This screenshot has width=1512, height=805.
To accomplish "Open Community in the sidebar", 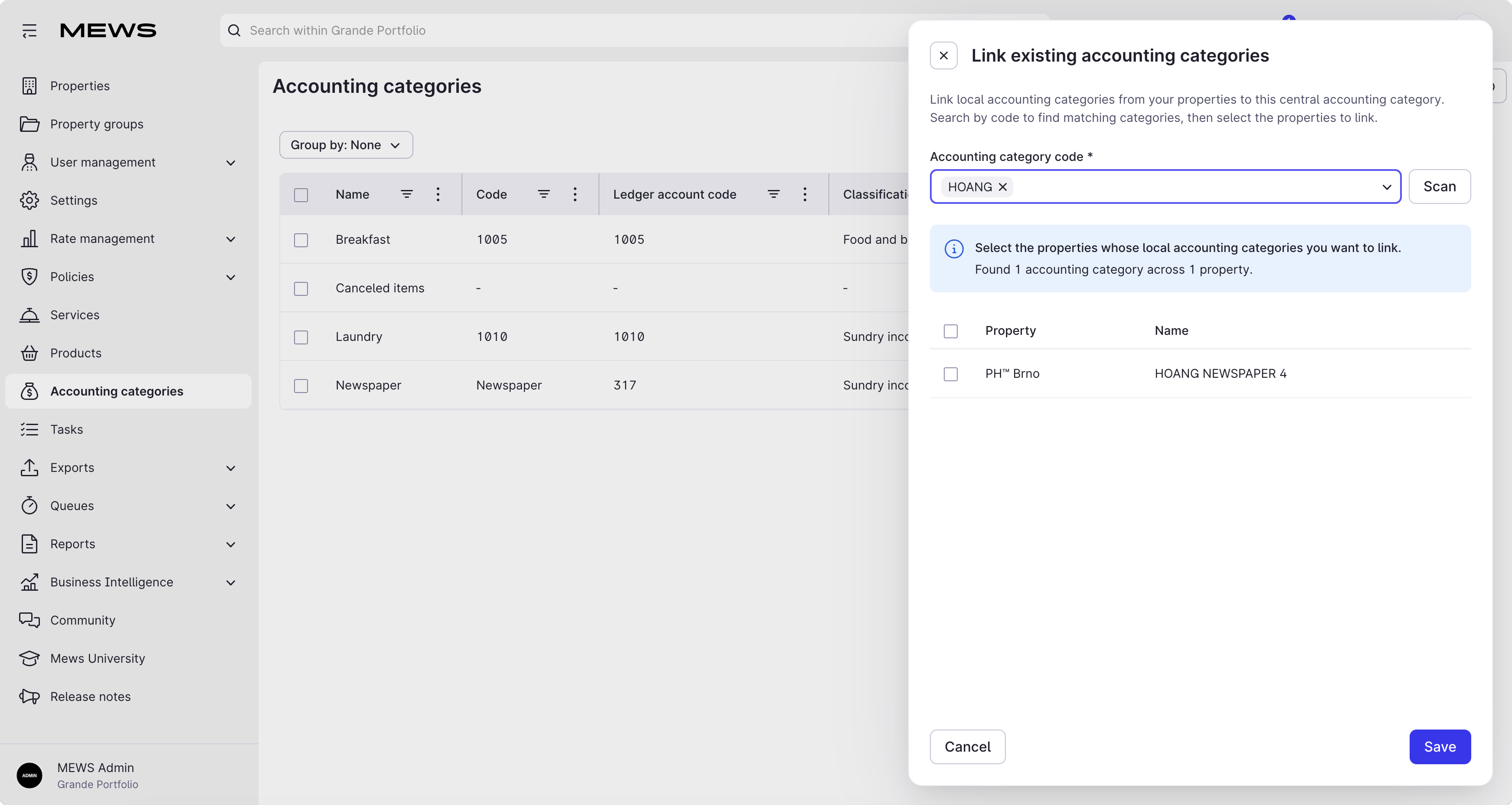I will coord(128,620).
